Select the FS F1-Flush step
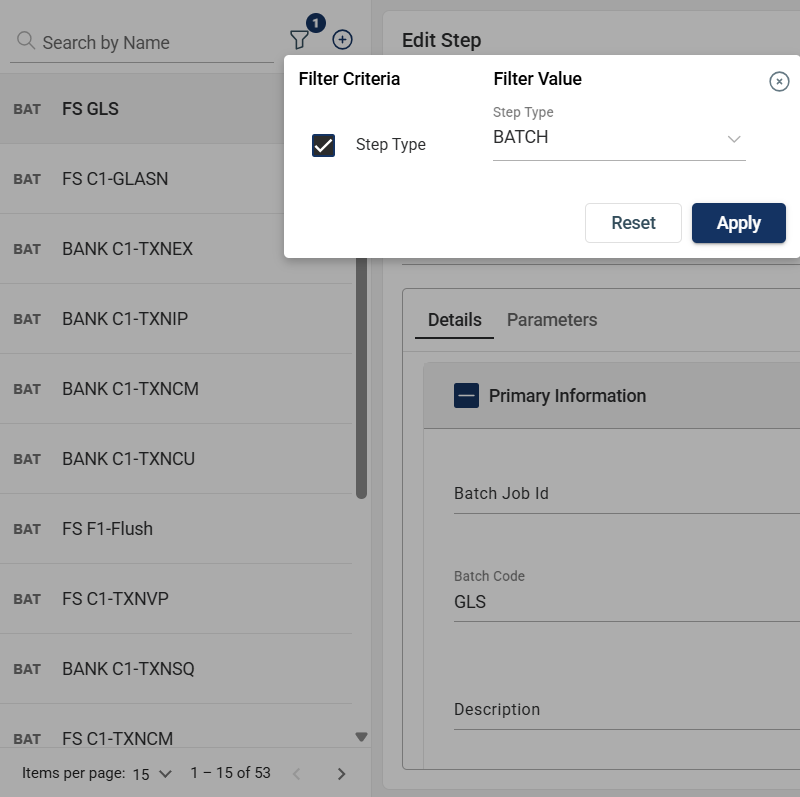This screenshot has width=800, height=797. click(x=107, y=529)
